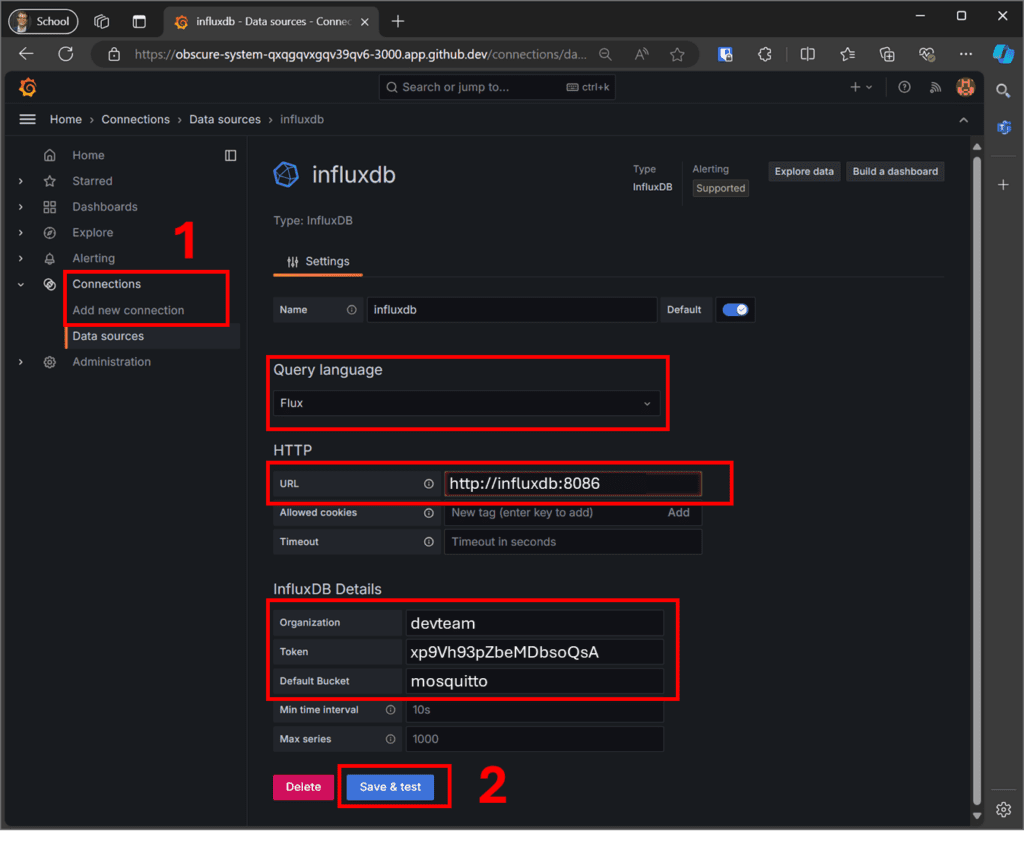Open Alerting via the bell icon
This screenshot has height=853, width=1024.
[49, 258]
